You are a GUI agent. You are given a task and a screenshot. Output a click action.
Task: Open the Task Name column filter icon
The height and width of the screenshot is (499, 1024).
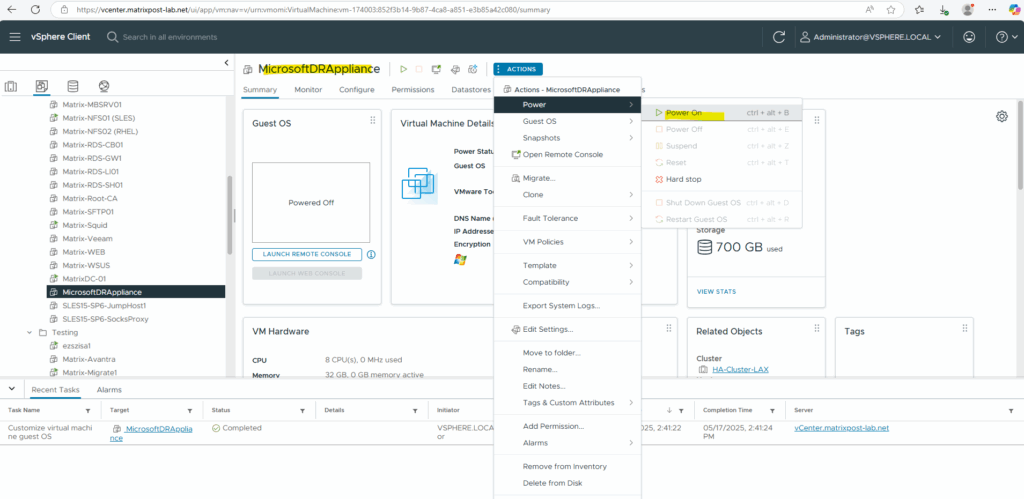click(88, 411)
